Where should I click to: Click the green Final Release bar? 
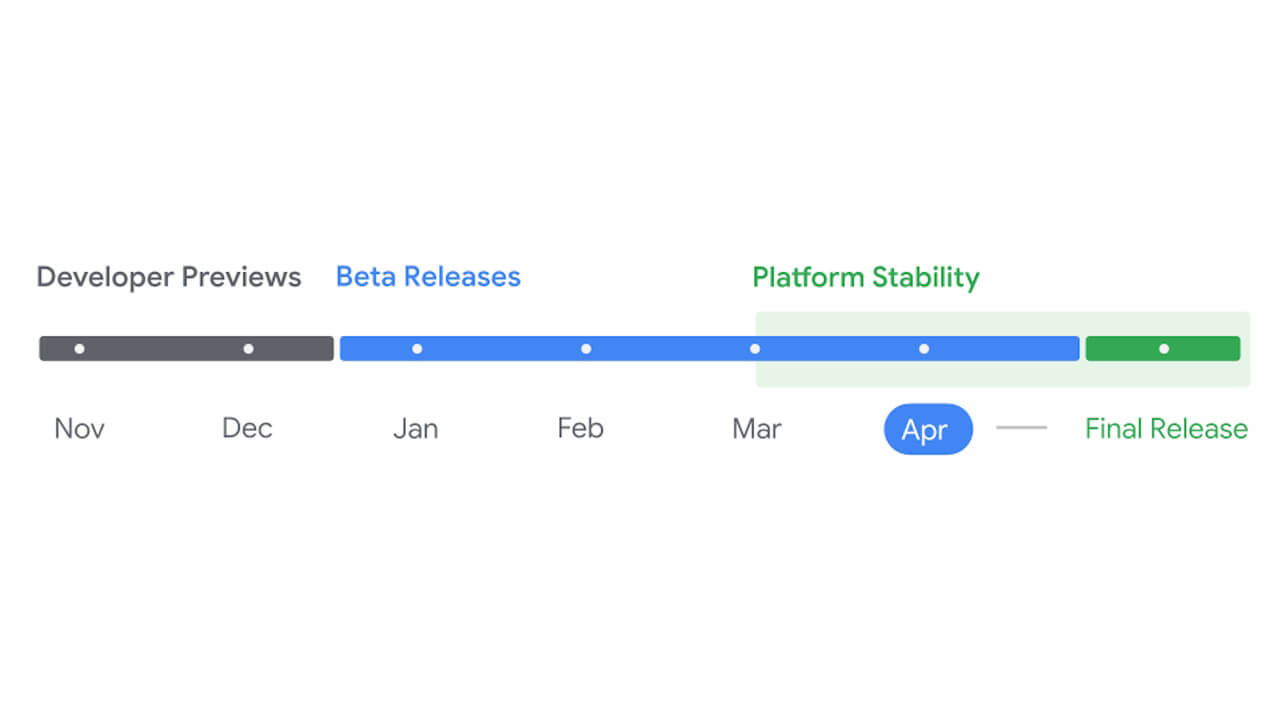1163,349
